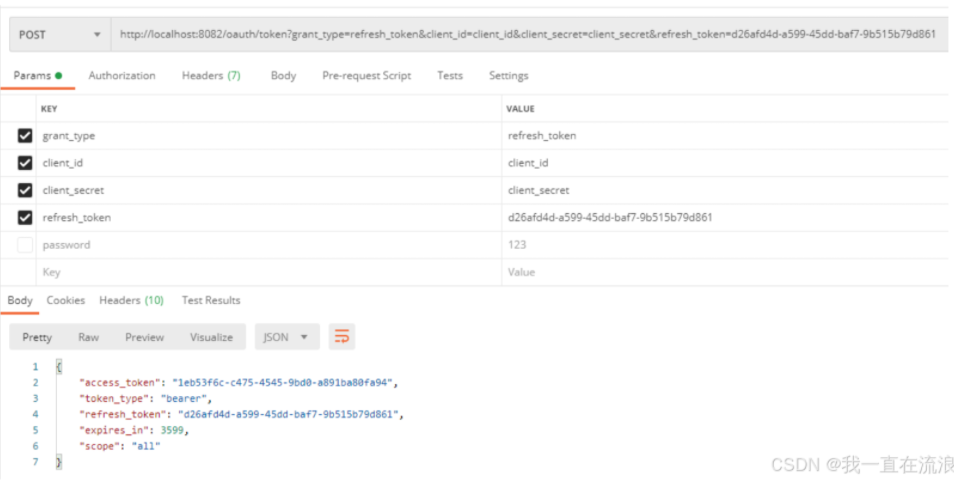Open the request Settings tab
Screen dimensions: 954x490
pyautogui.click(x=509, y=75)
